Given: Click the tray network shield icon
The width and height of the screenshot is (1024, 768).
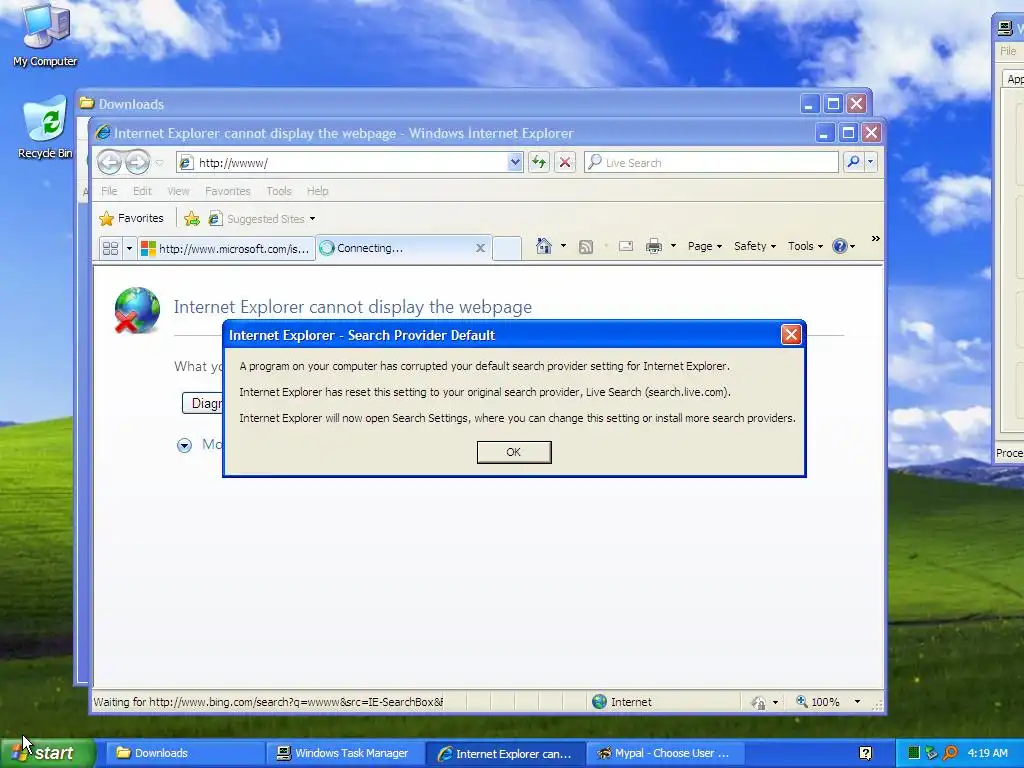Looking at the screenshot, I should 931,754.
